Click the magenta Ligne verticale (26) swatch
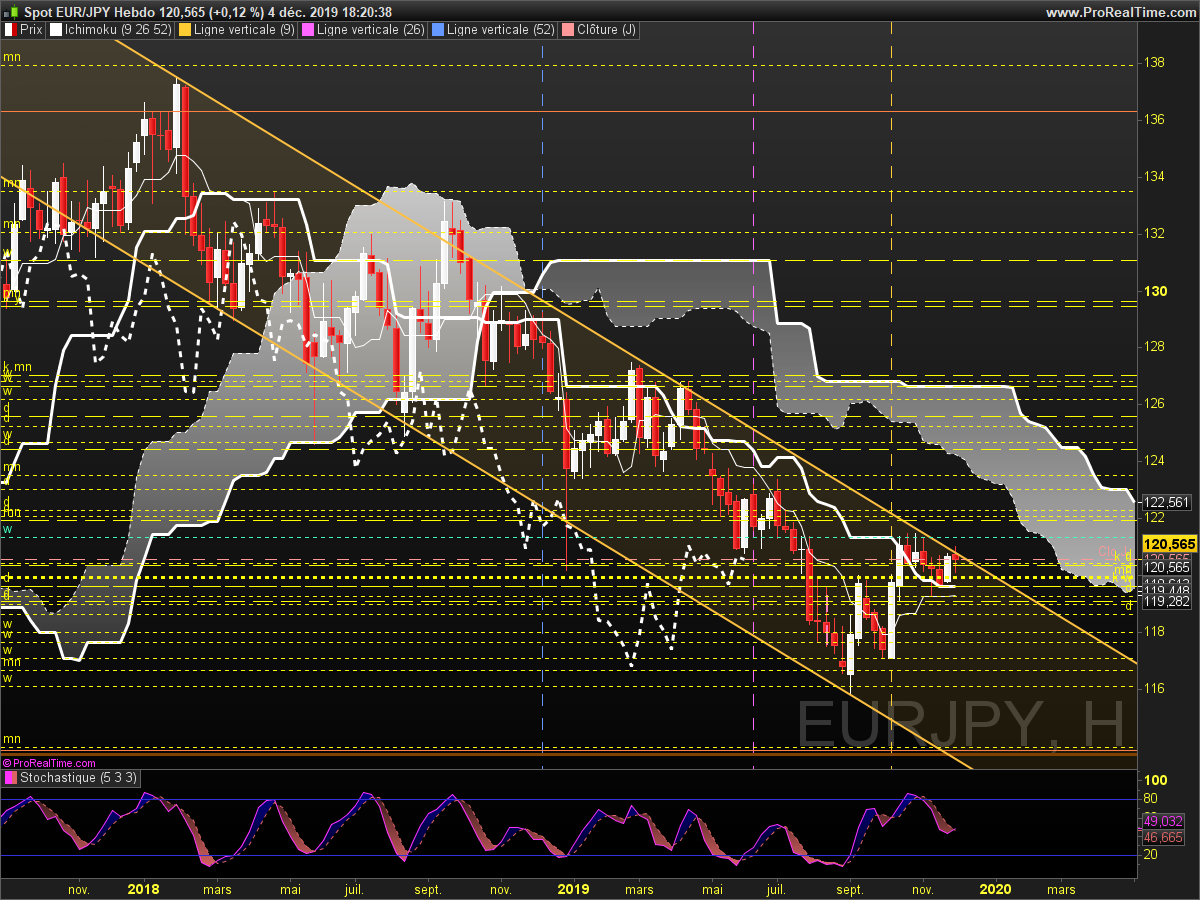Viewport: 1200px width, 900px height. click(308, 30)
